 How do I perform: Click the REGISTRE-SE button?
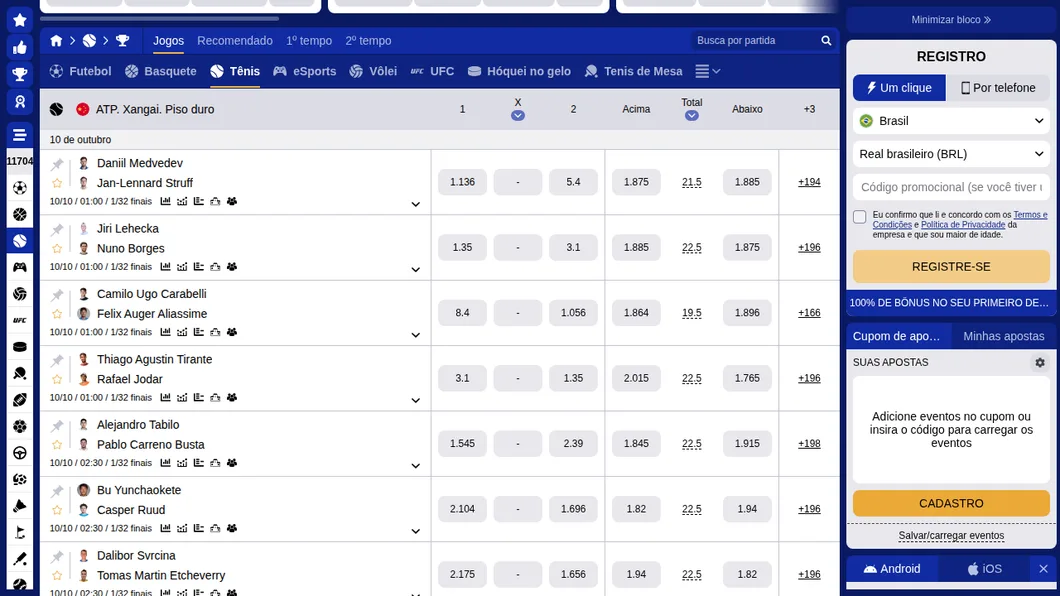point(951,267)
